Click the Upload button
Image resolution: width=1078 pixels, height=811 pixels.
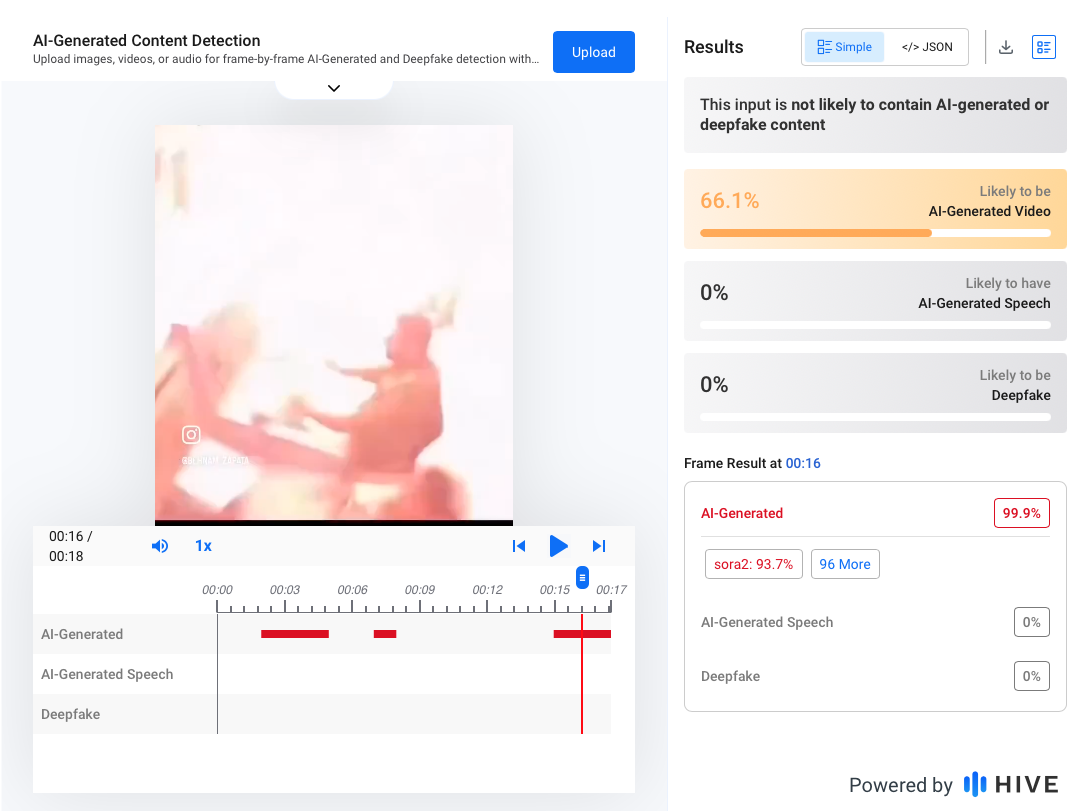593,52
